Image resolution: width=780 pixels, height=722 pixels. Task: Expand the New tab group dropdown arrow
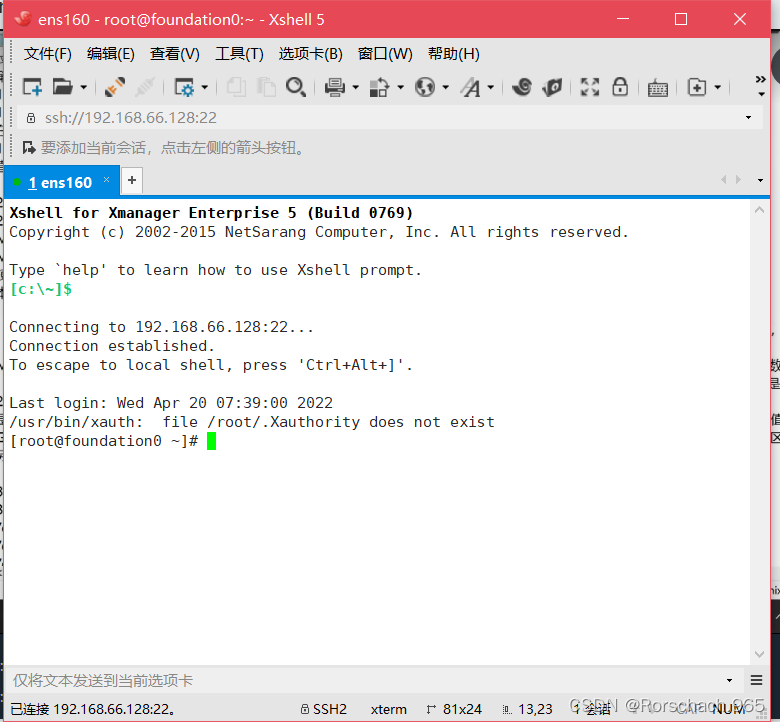[717, 88]
